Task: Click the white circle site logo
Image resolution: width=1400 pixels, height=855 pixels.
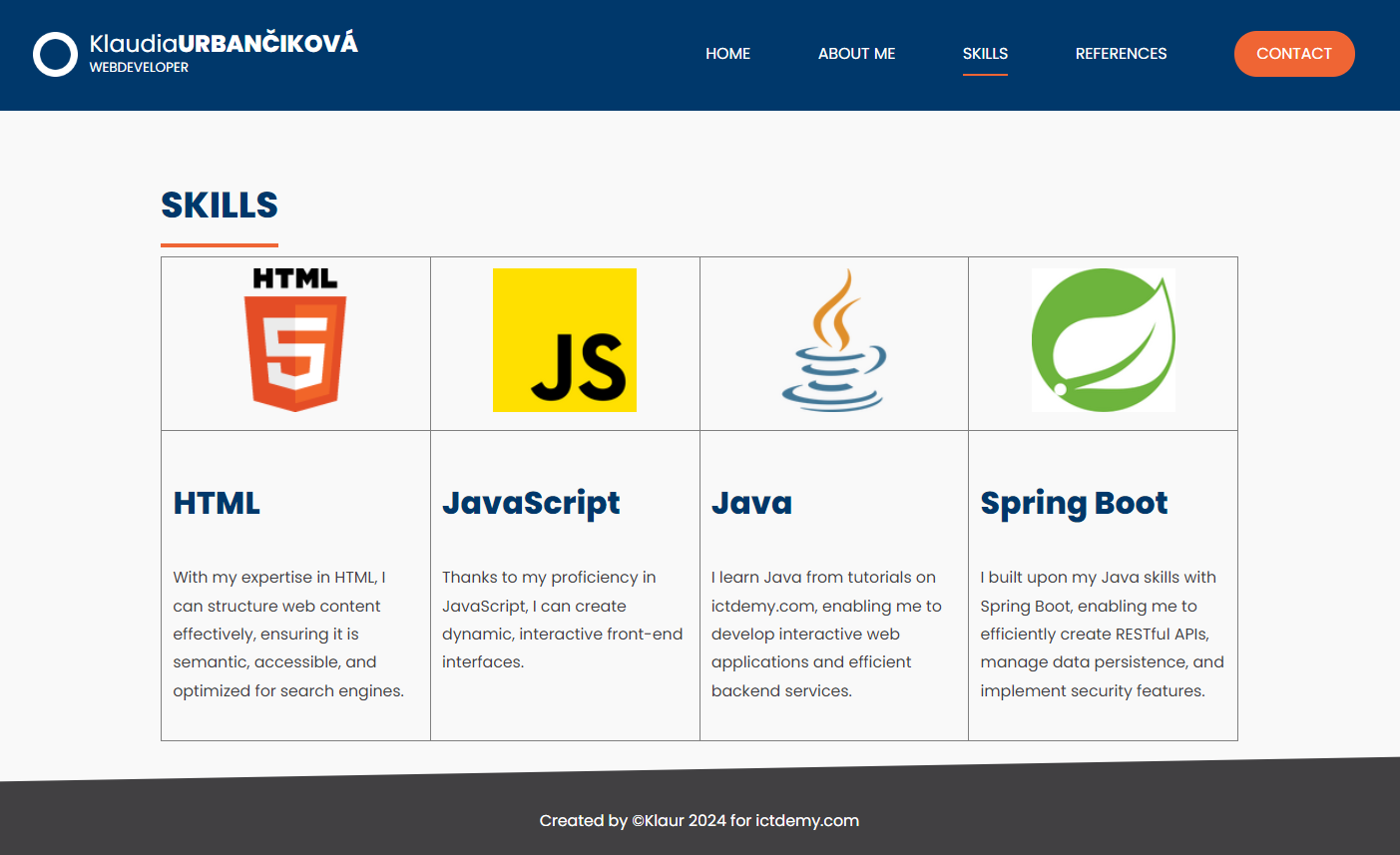Action: (55, 54)
